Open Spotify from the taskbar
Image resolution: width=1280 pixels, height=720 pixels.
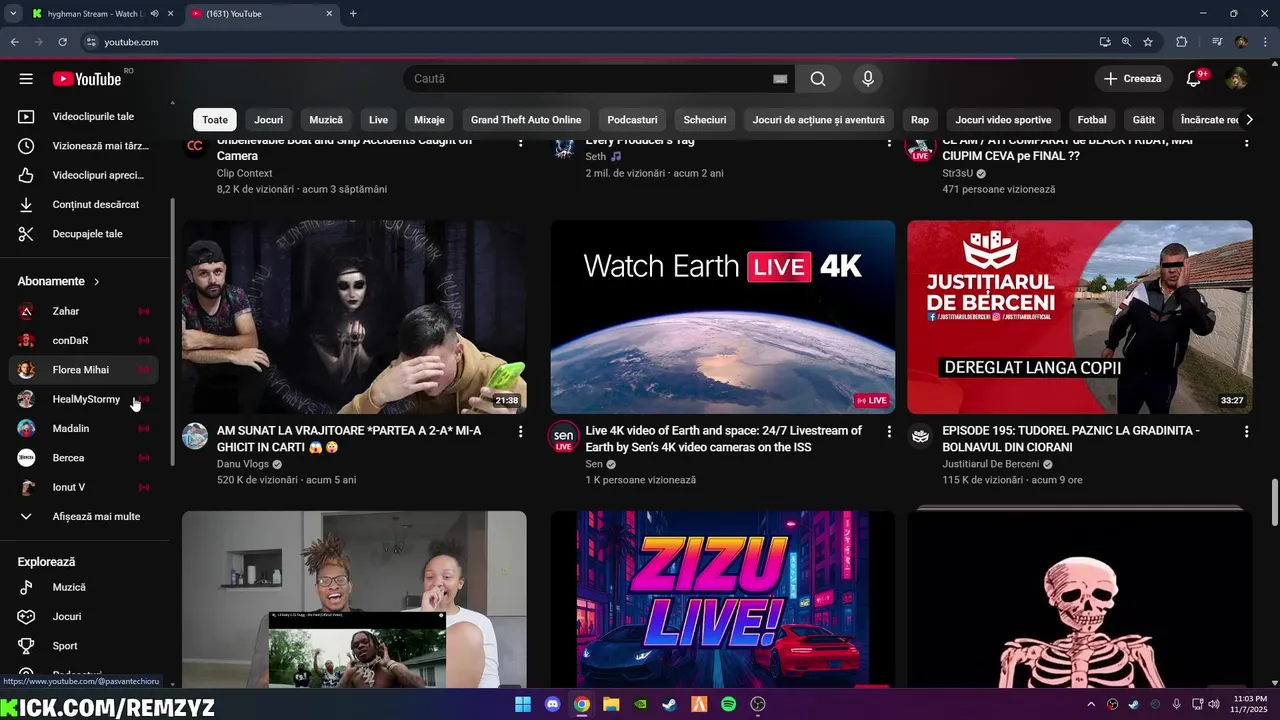(728, 704)
